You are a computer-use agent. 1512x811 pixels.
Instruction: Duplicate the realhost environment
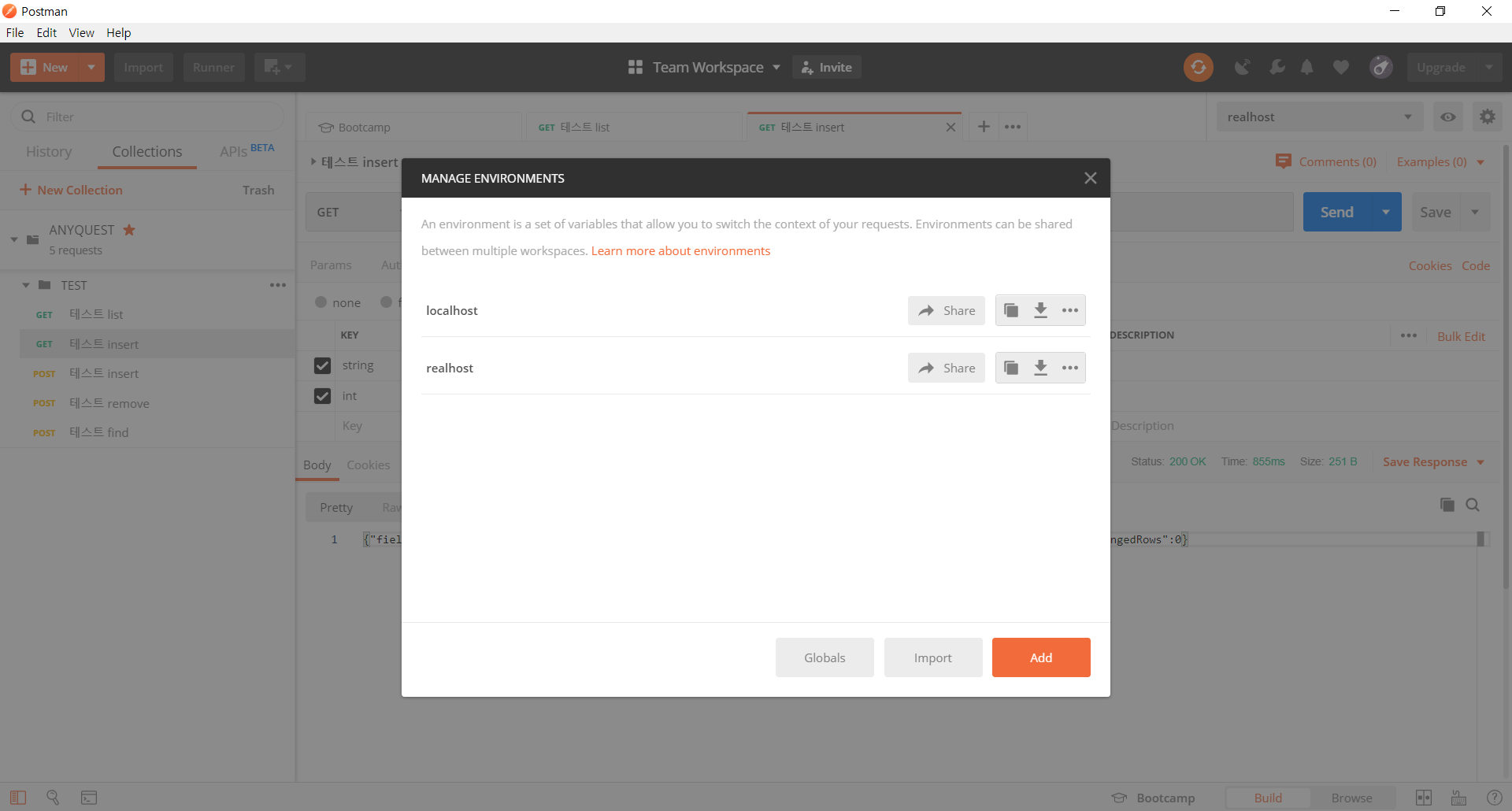point(1011,368)
